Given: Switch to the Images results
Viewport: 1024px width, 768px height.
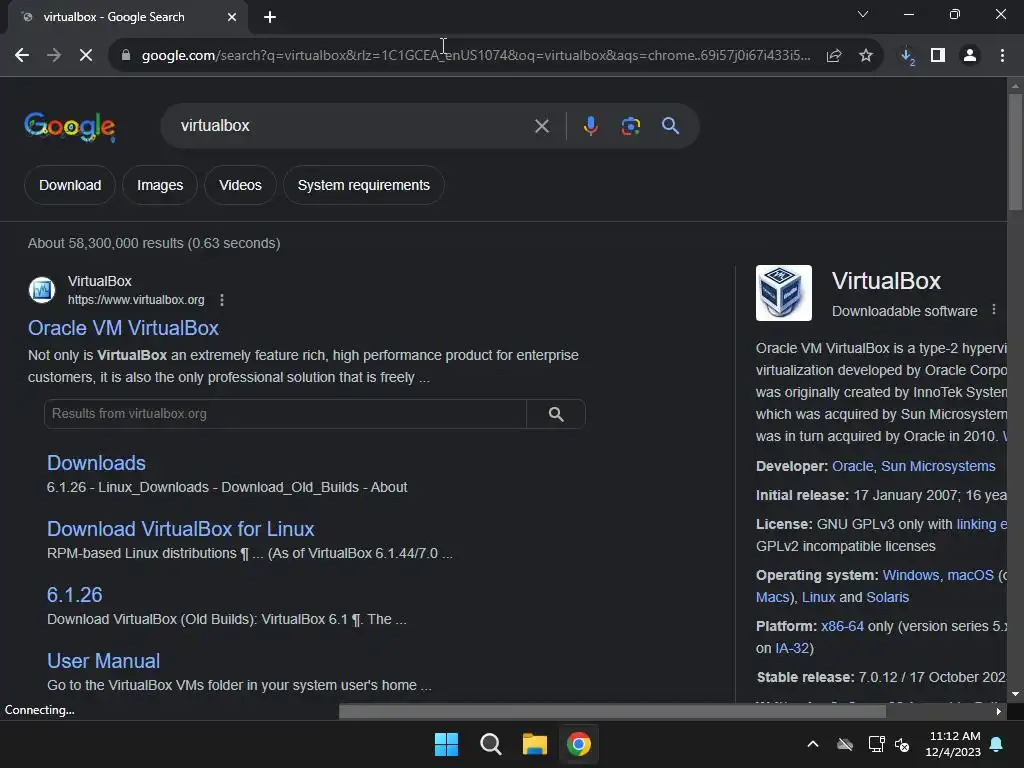Looking at the screenshot, I should pos(160,185).
